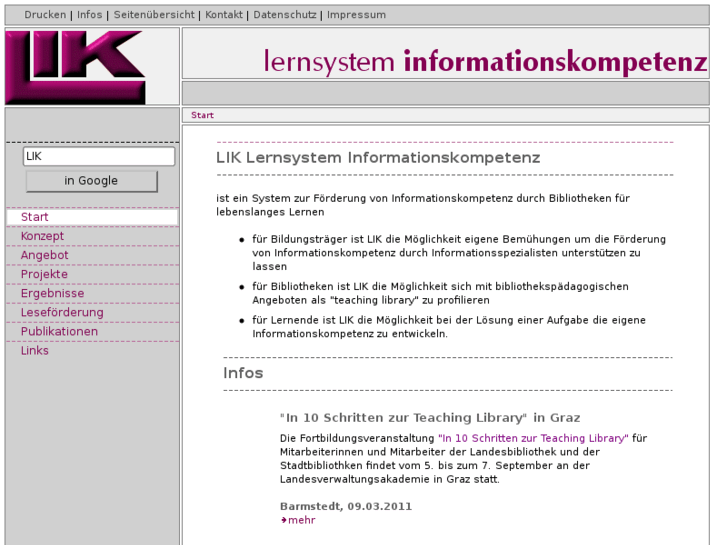Click the Start breadcrumb link

202,115
